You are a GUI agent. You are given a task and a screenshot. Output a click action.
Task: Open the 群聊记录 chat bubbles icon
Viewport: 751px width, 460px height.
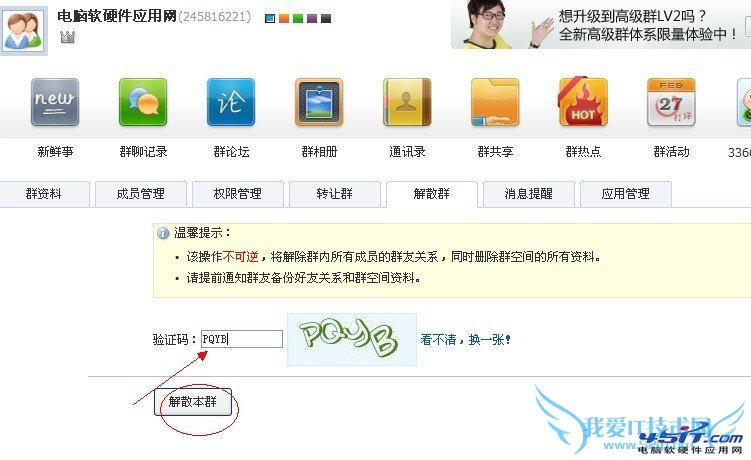tap(143, 102)
